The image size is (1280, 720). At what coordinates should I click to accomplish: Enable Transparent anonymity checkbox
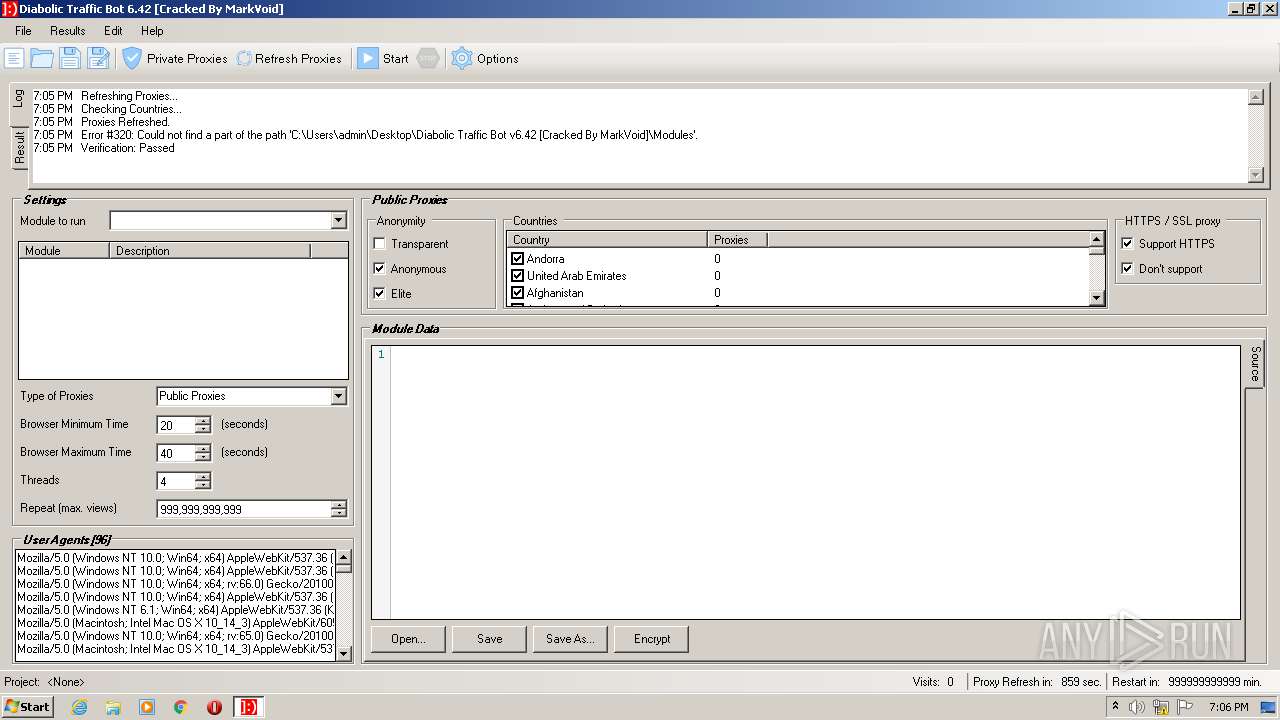(x=380, y=244)
